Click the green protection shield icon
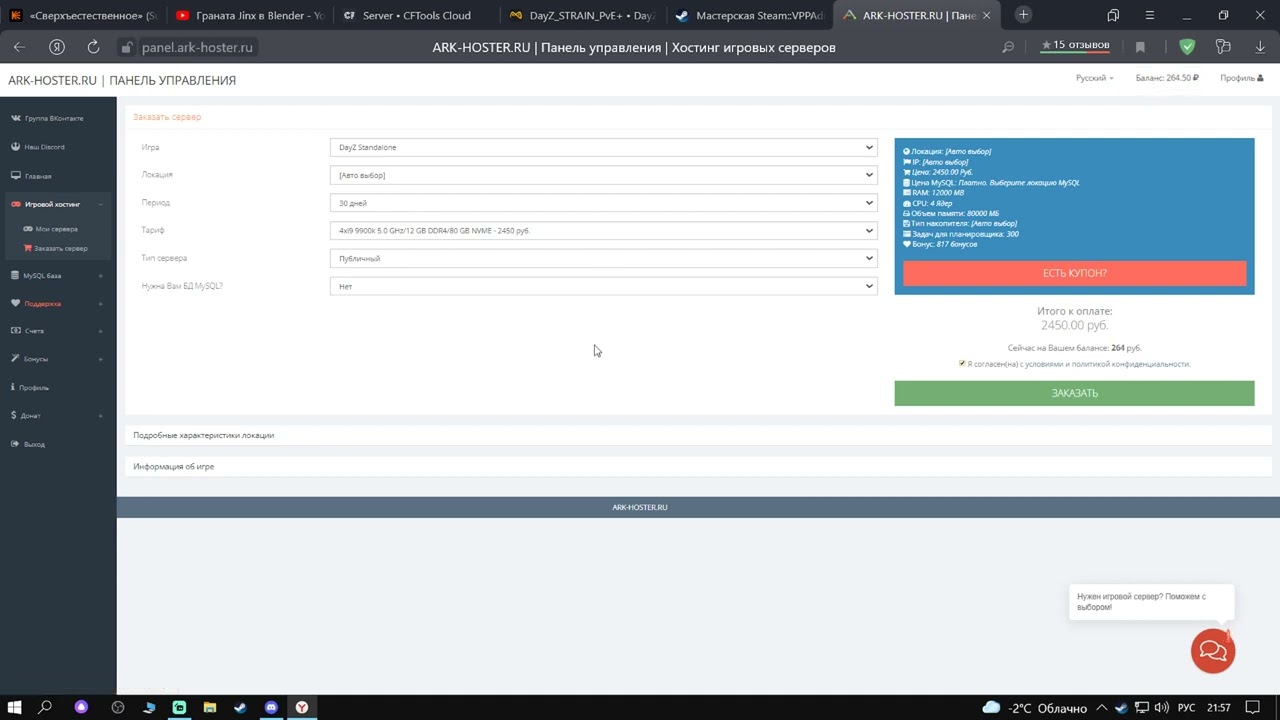This screenshot has height=720, width=1280. click(x=1187, y=47)
